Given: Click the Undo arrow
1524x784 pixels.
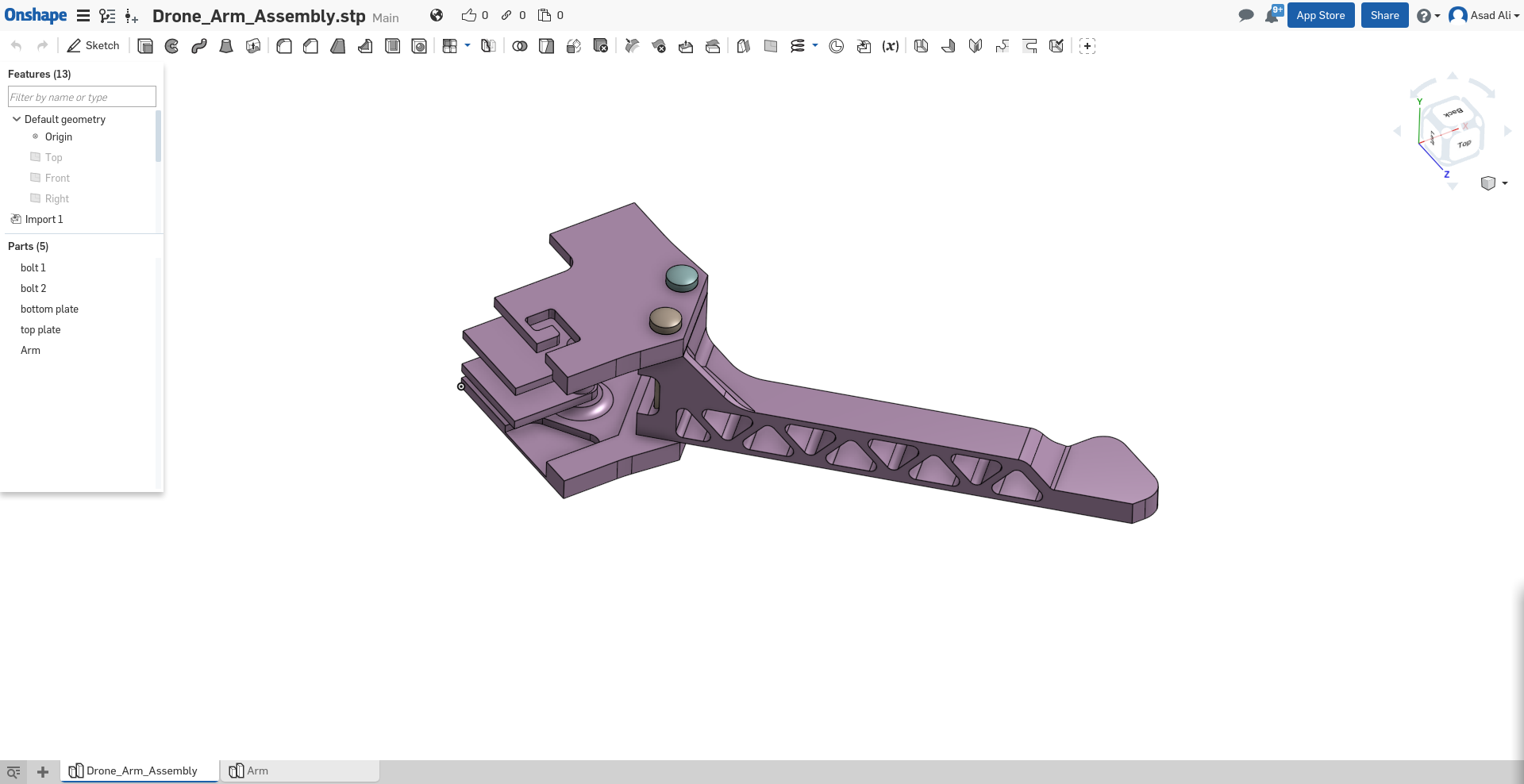Looking at the screenshot, I should point(17,46).
